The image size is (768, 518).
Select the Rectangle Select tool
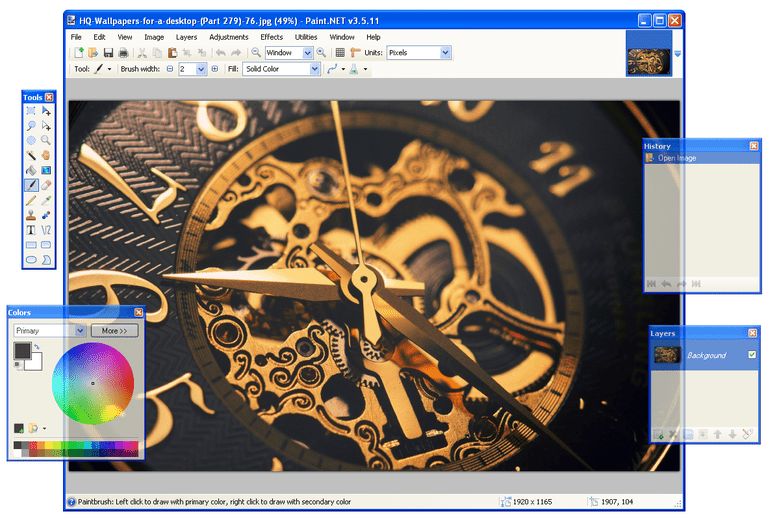[31, 111]
